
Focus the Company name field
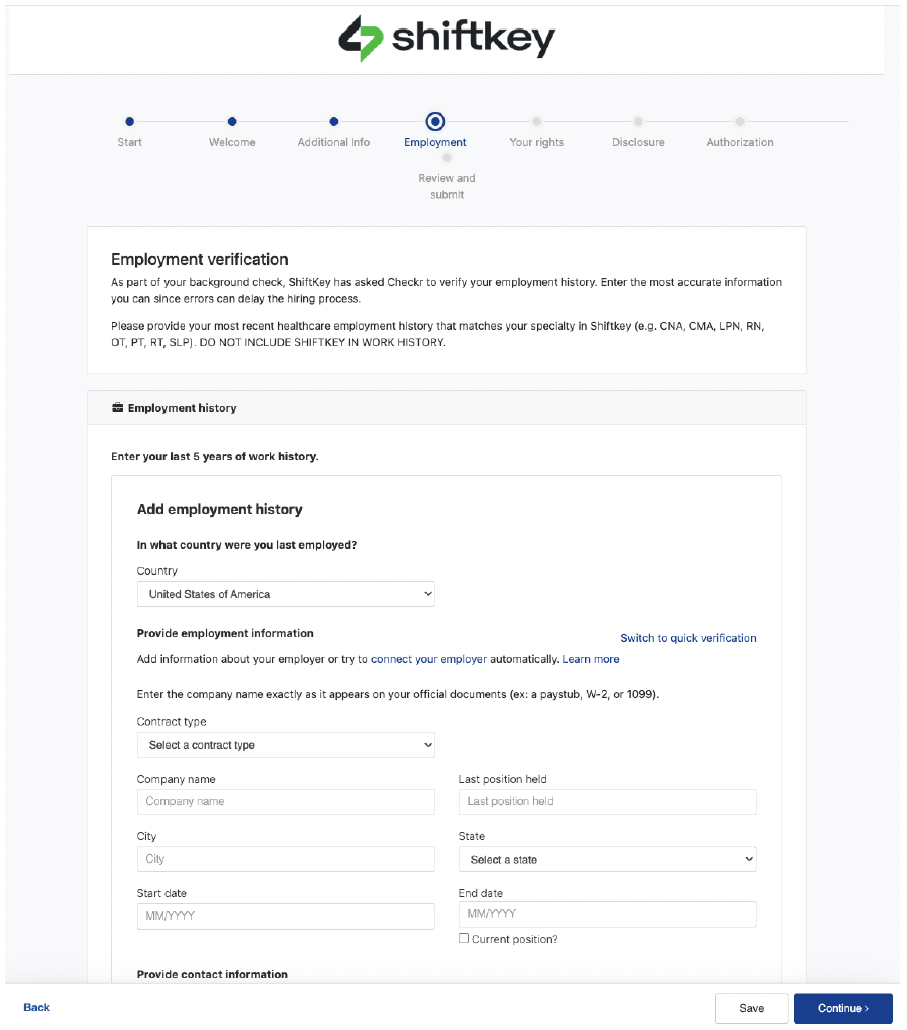(x=286, y=801)
